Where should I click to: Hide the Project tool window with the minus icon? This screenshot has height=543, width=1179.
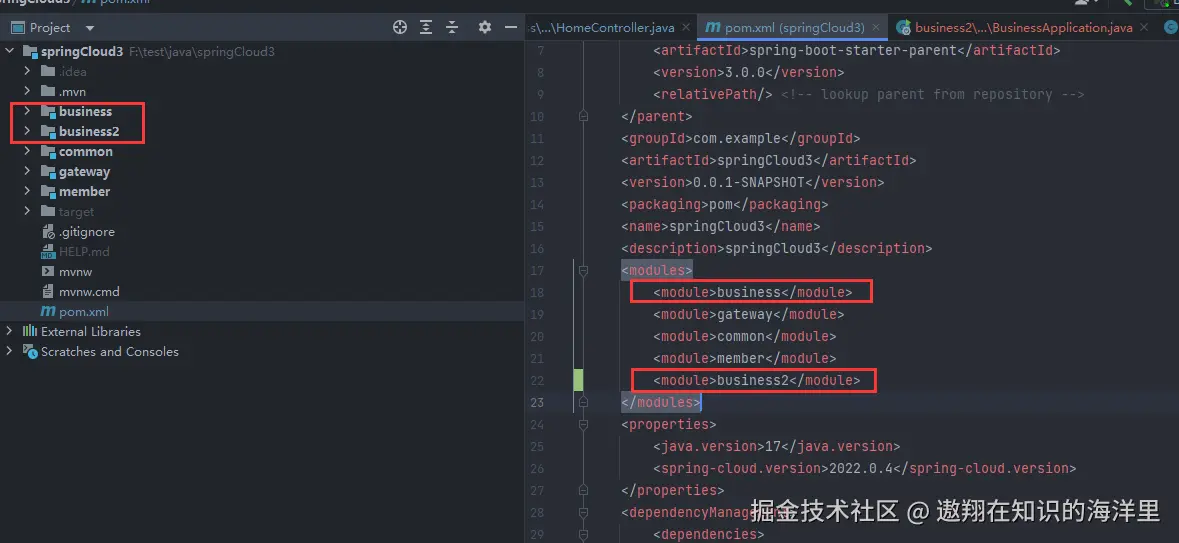[x=511, y=28]
